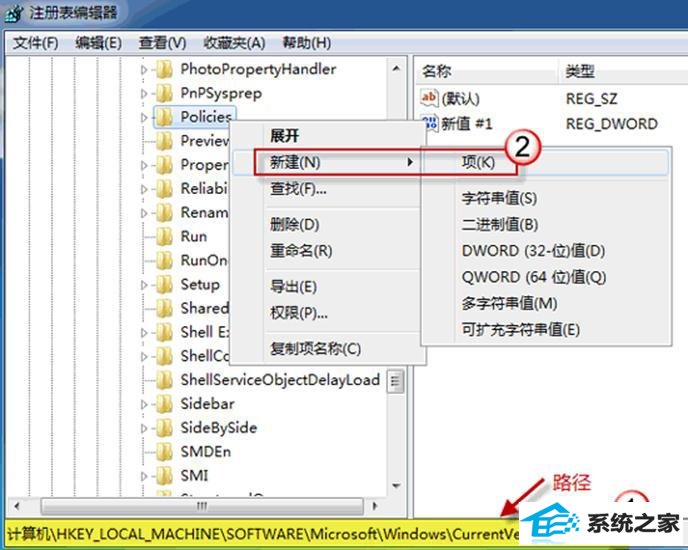This screenshot has width=688, height=550.
Task: Select the 新值 #1 value name
Action: pos(466,124)
